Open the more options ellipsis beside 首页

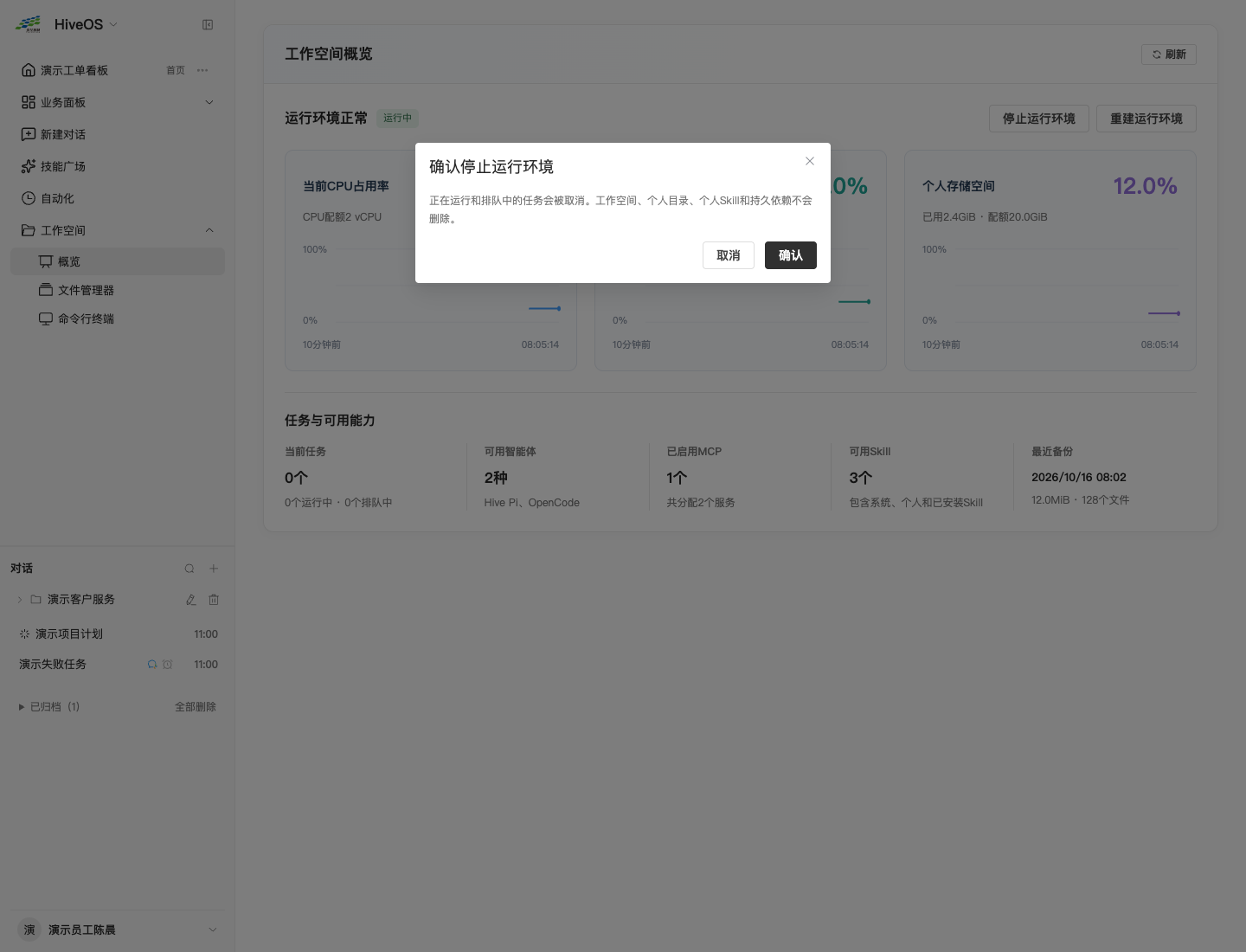202,70
